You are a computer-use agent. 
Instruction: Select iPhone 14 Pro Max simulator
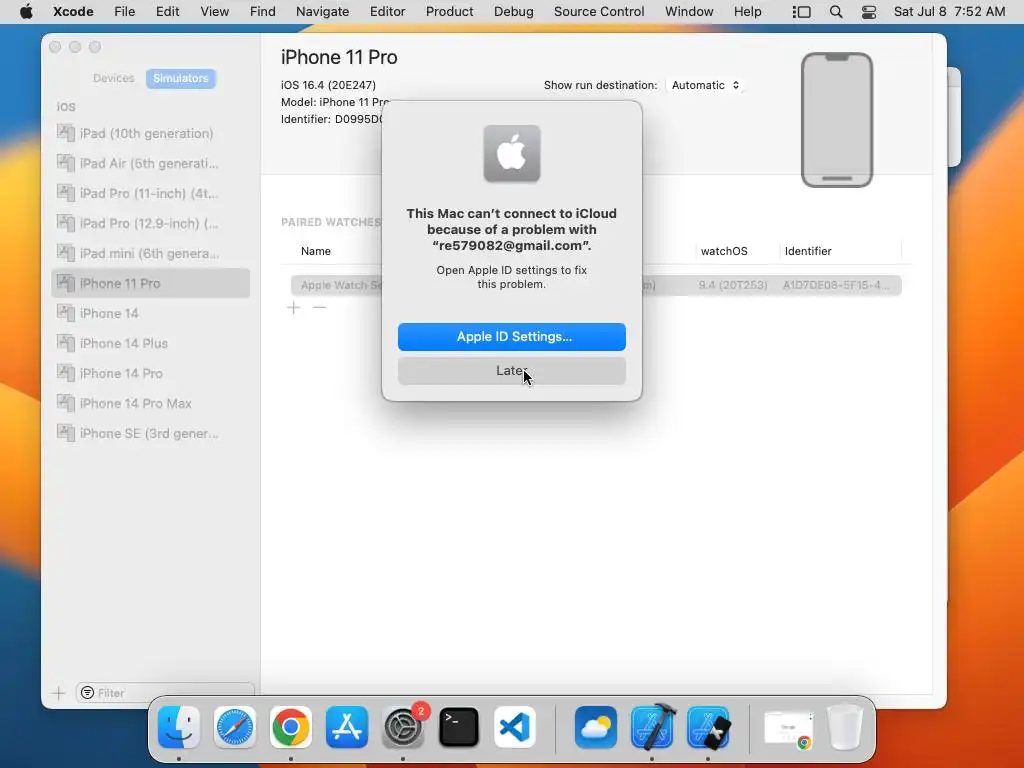[x=150, y=404]
